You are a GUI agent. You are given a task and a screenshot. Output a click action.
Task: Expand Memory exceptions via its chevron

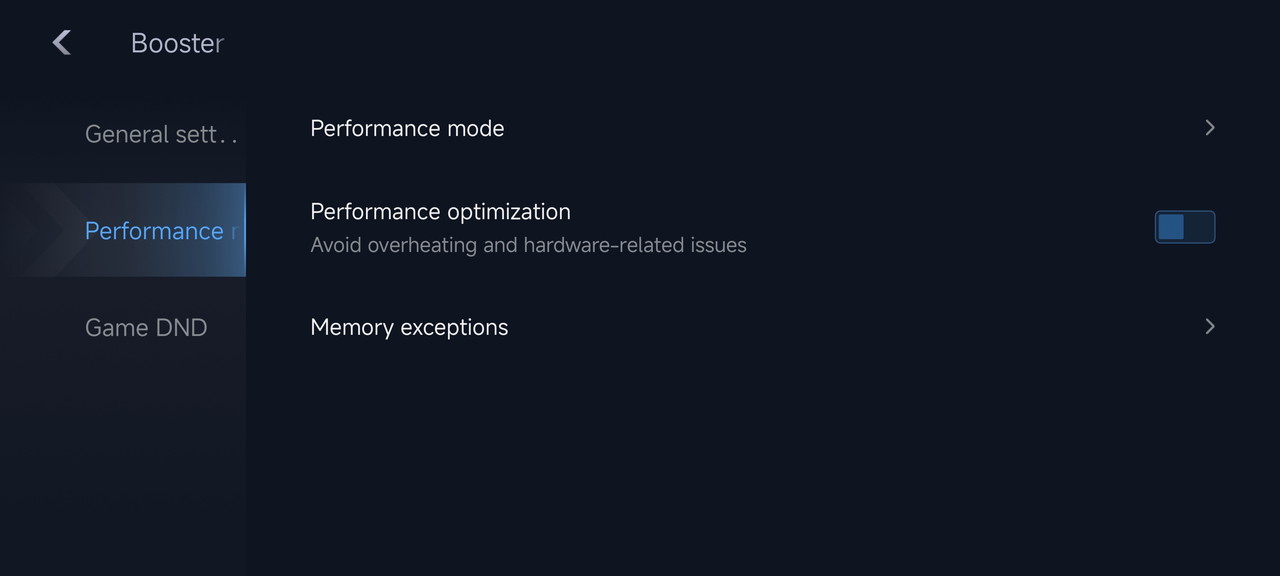pos(1209,327)
